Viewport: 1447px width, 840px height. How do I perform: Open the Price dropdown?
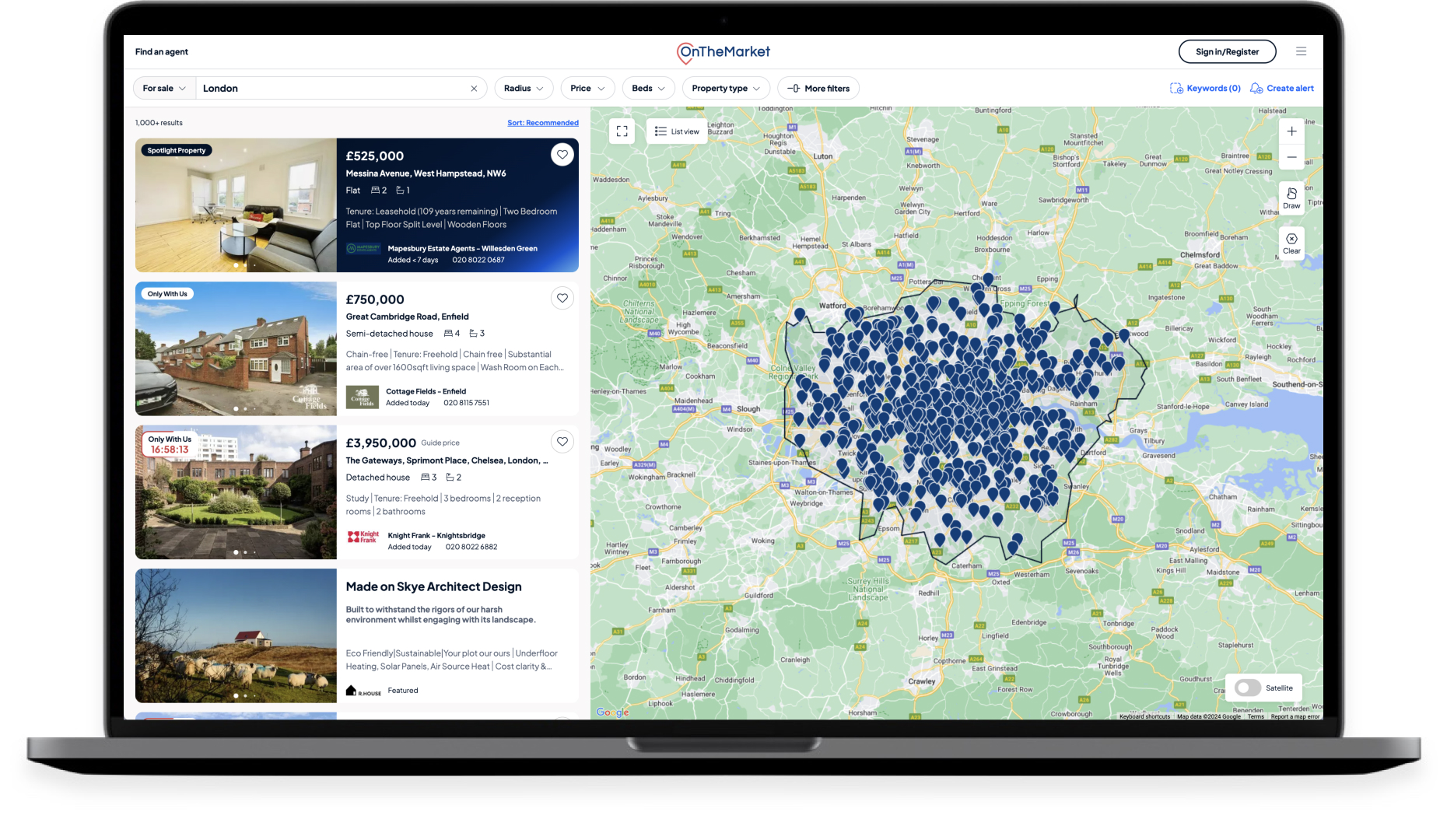(587, 89)
